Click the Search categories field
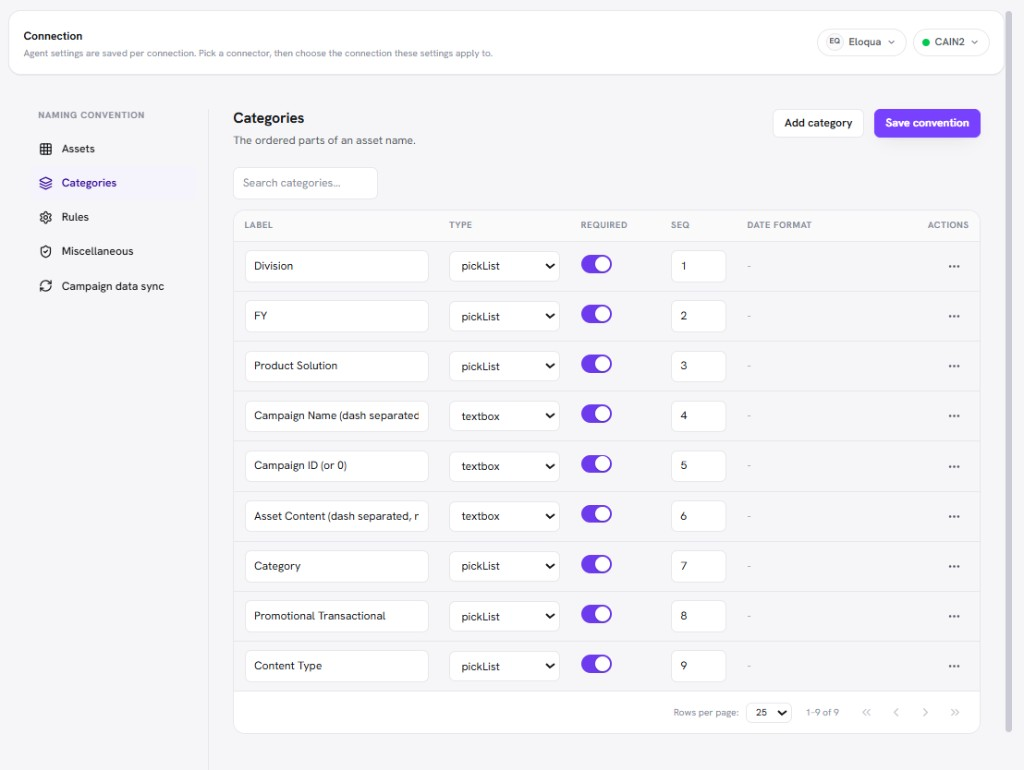 (x=305, y=183)
